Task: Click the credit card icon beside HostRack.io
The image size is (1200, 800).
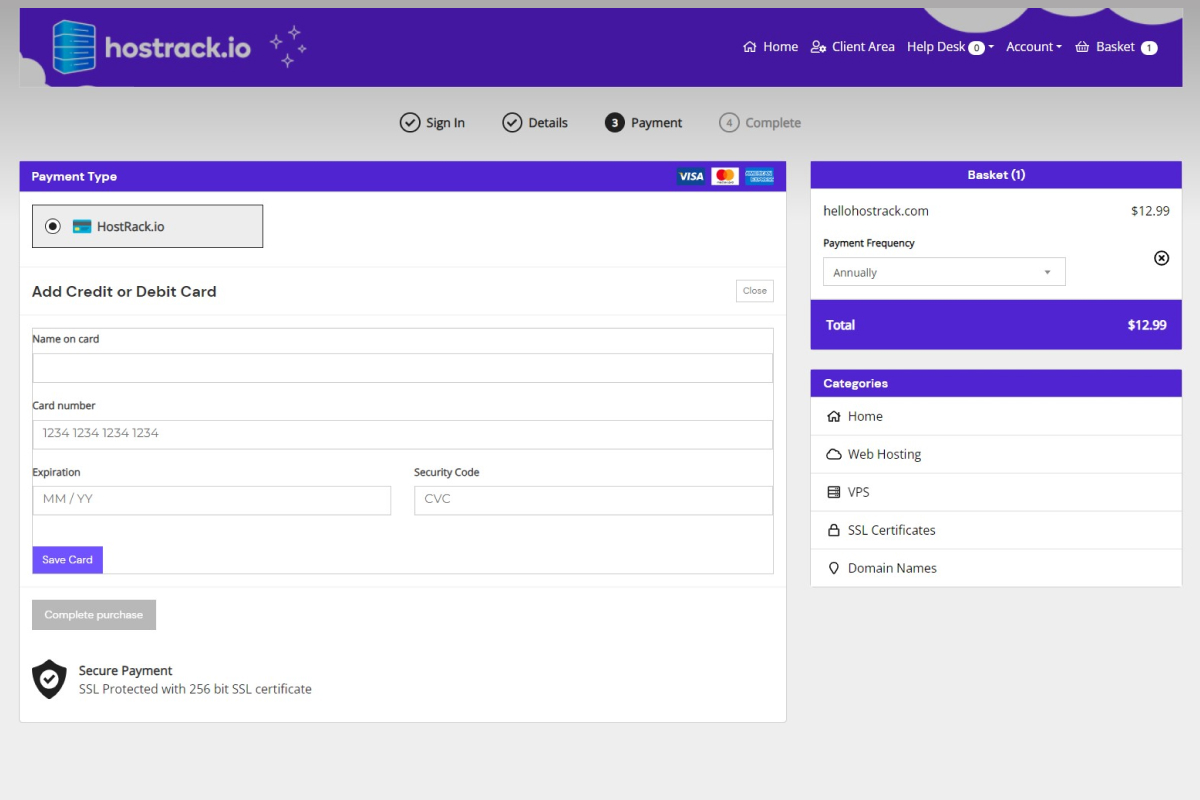Action: coord(82,227)
